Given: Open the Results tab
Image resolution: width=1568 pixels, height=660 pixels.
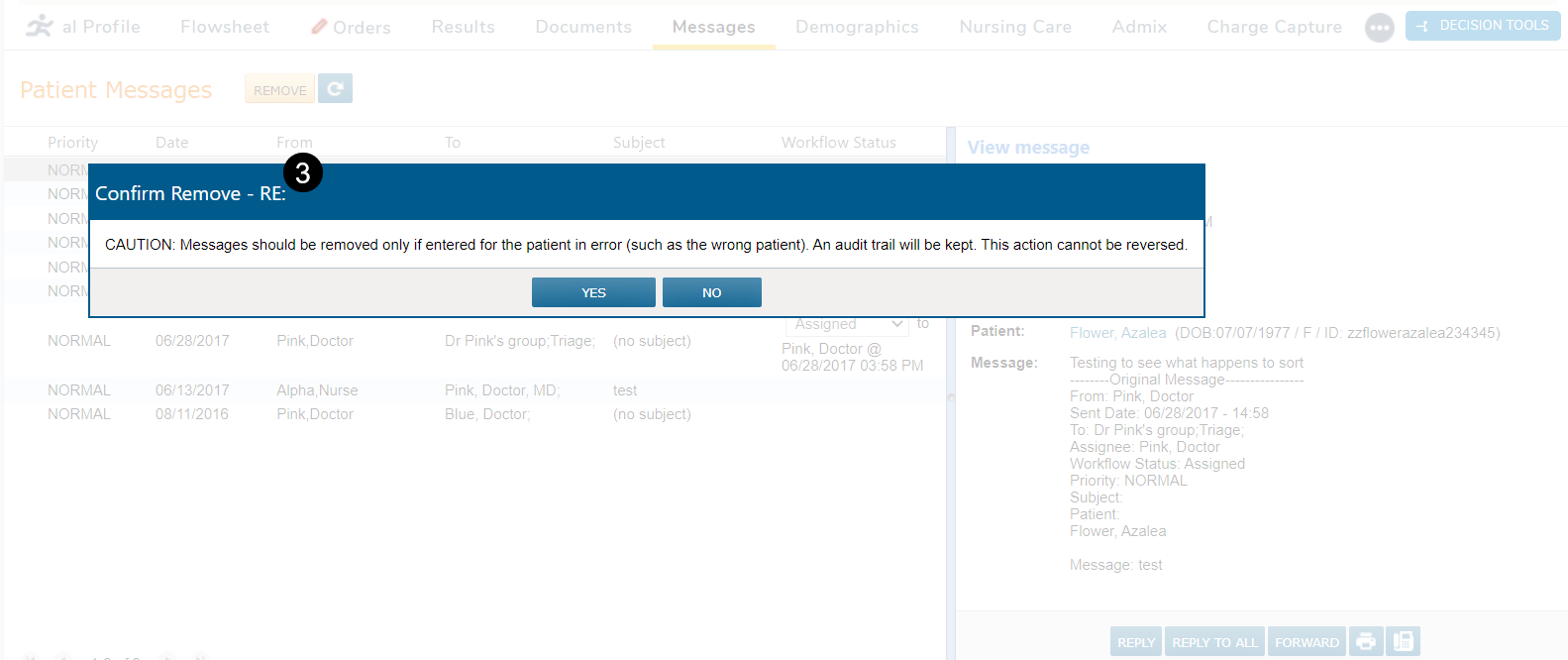Looking at the screenshot, I should click(x=463, y=27).
